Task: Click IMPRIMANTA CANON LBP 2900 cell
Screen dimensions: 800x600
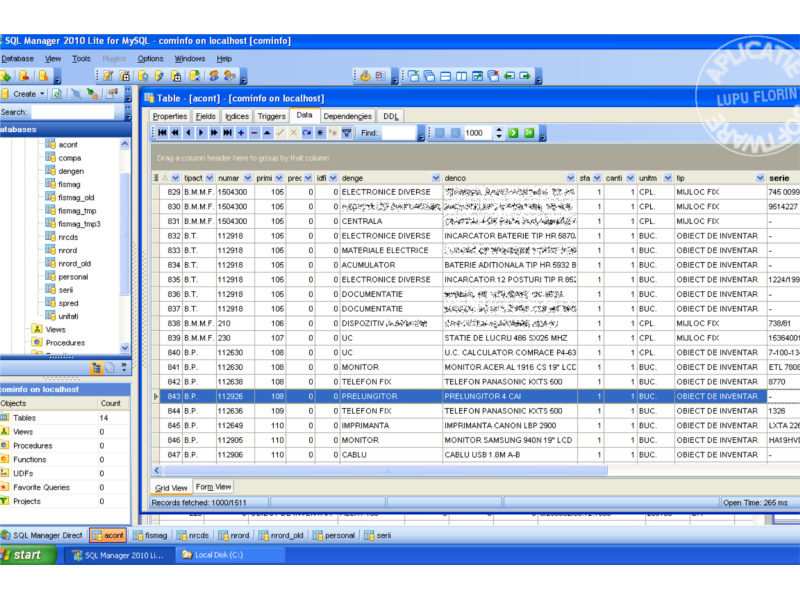Action: point(510,426)
